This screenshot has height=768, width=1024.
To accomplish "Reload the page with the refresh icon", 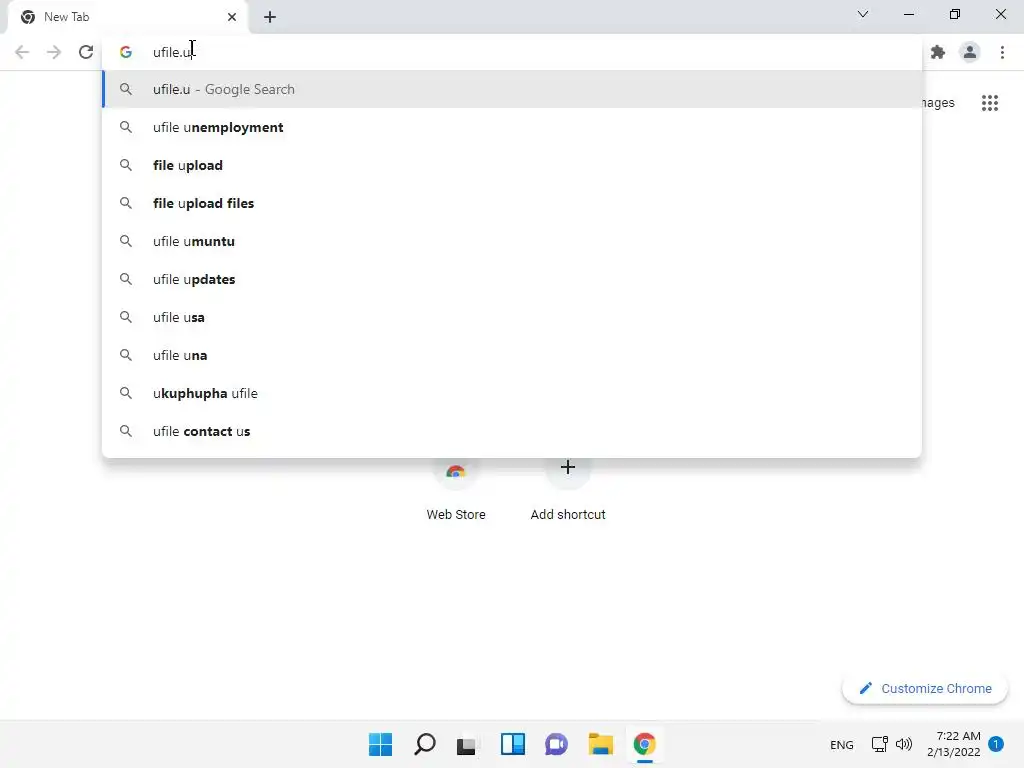I will [86, 52].
